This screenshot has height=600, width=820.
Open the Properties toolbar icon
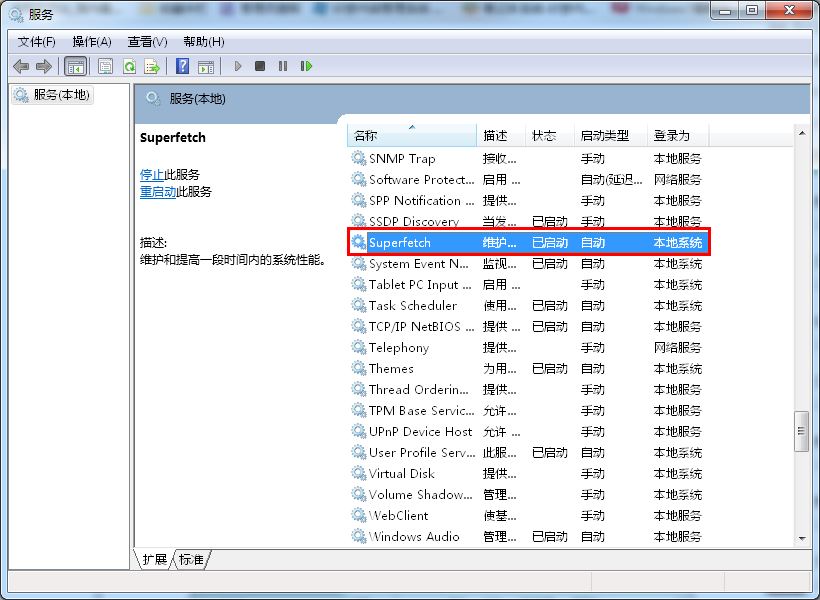(x=106, y=66)
